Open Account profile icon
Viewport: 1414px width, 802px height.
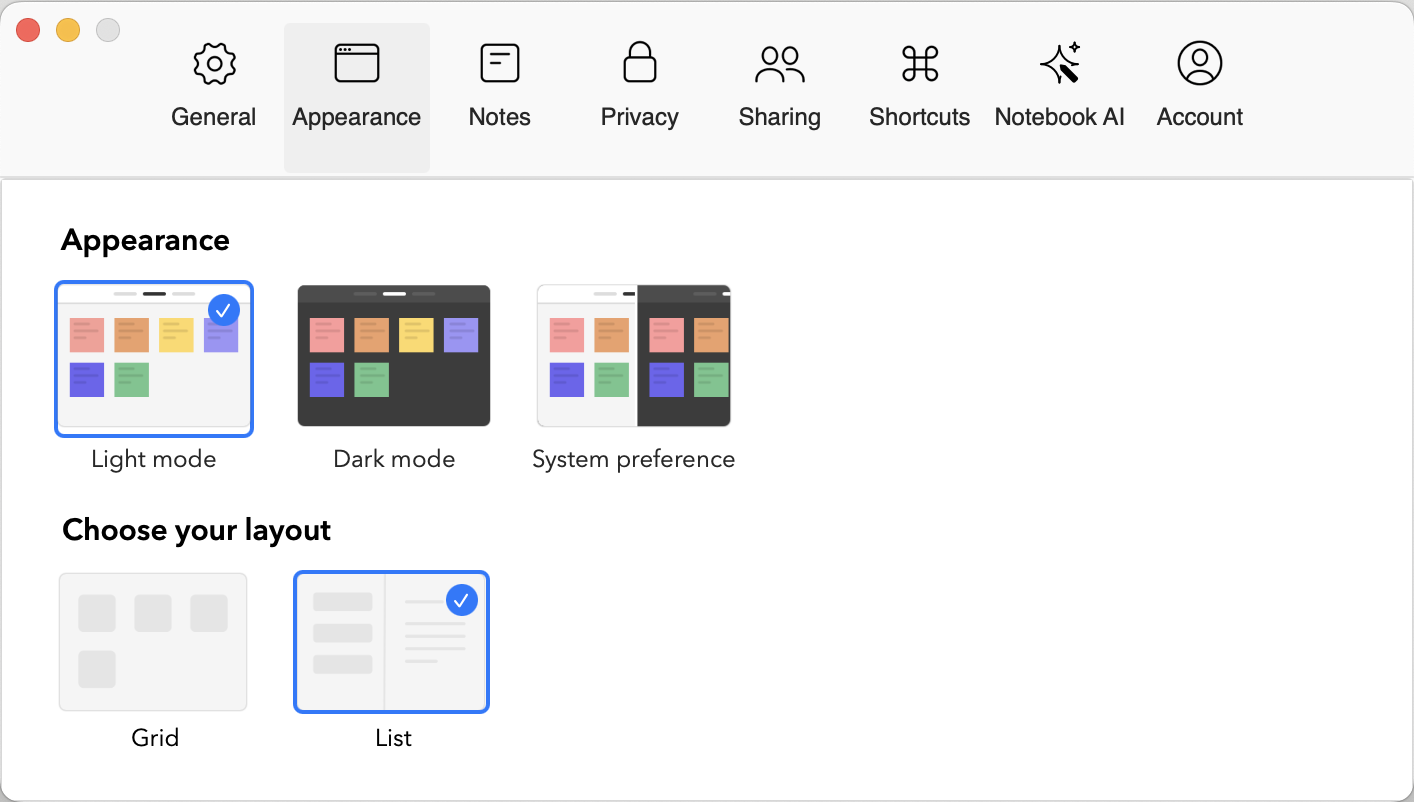click(1200, 63)
